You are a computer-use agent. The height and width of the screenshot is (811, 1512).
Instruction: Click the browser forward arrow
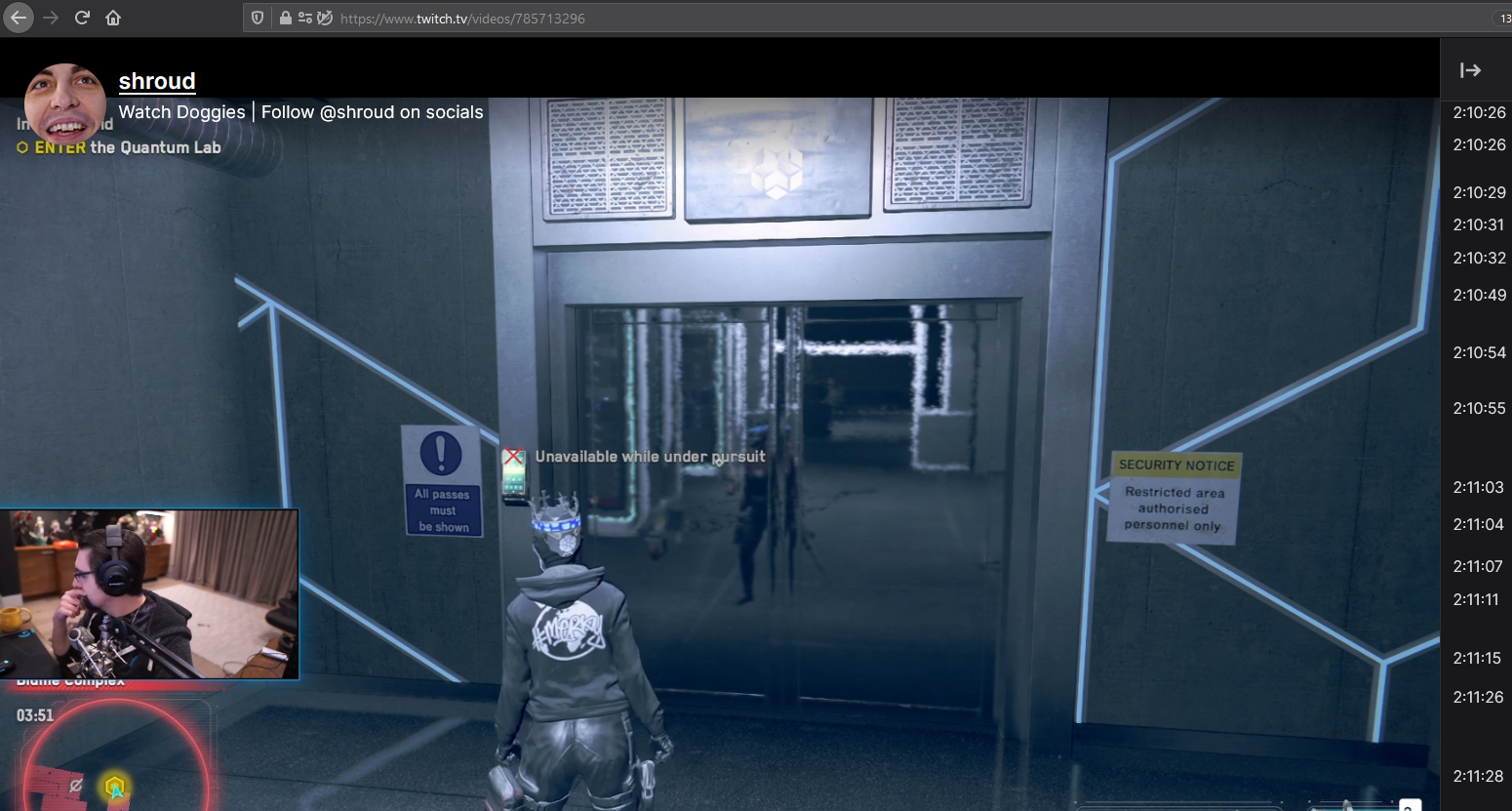51,18
